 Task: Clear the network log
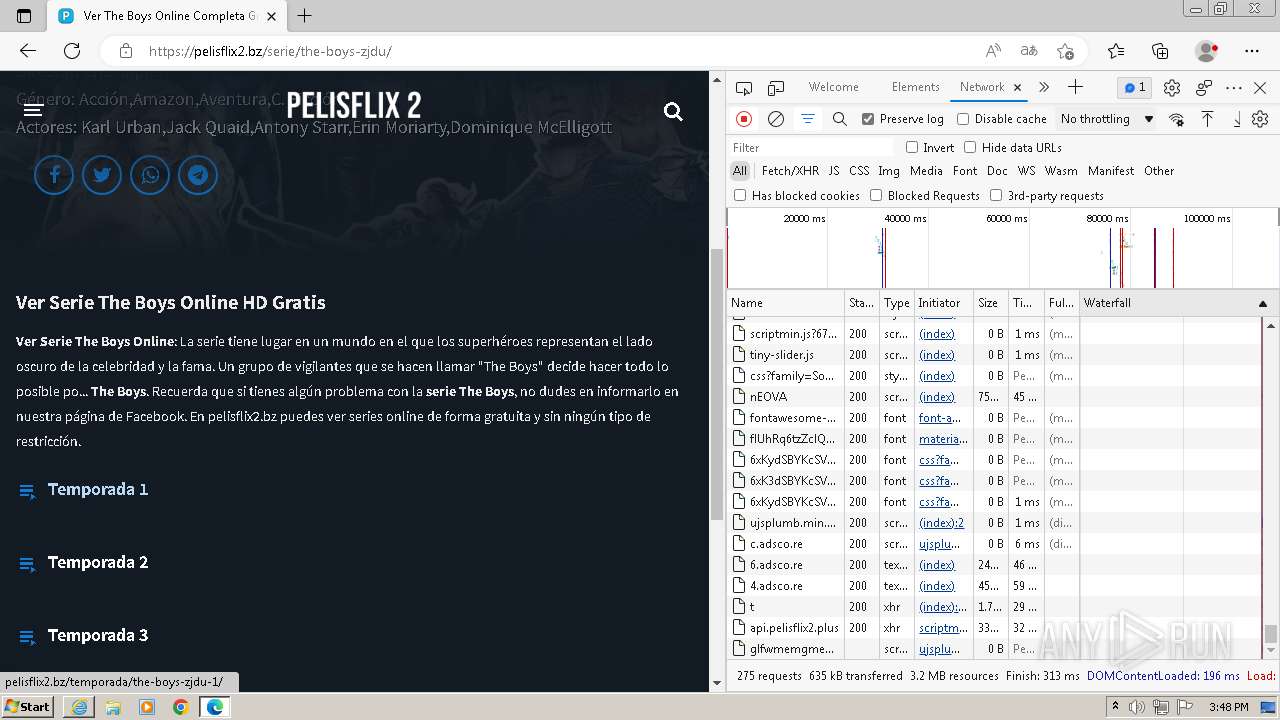[776, 119]
